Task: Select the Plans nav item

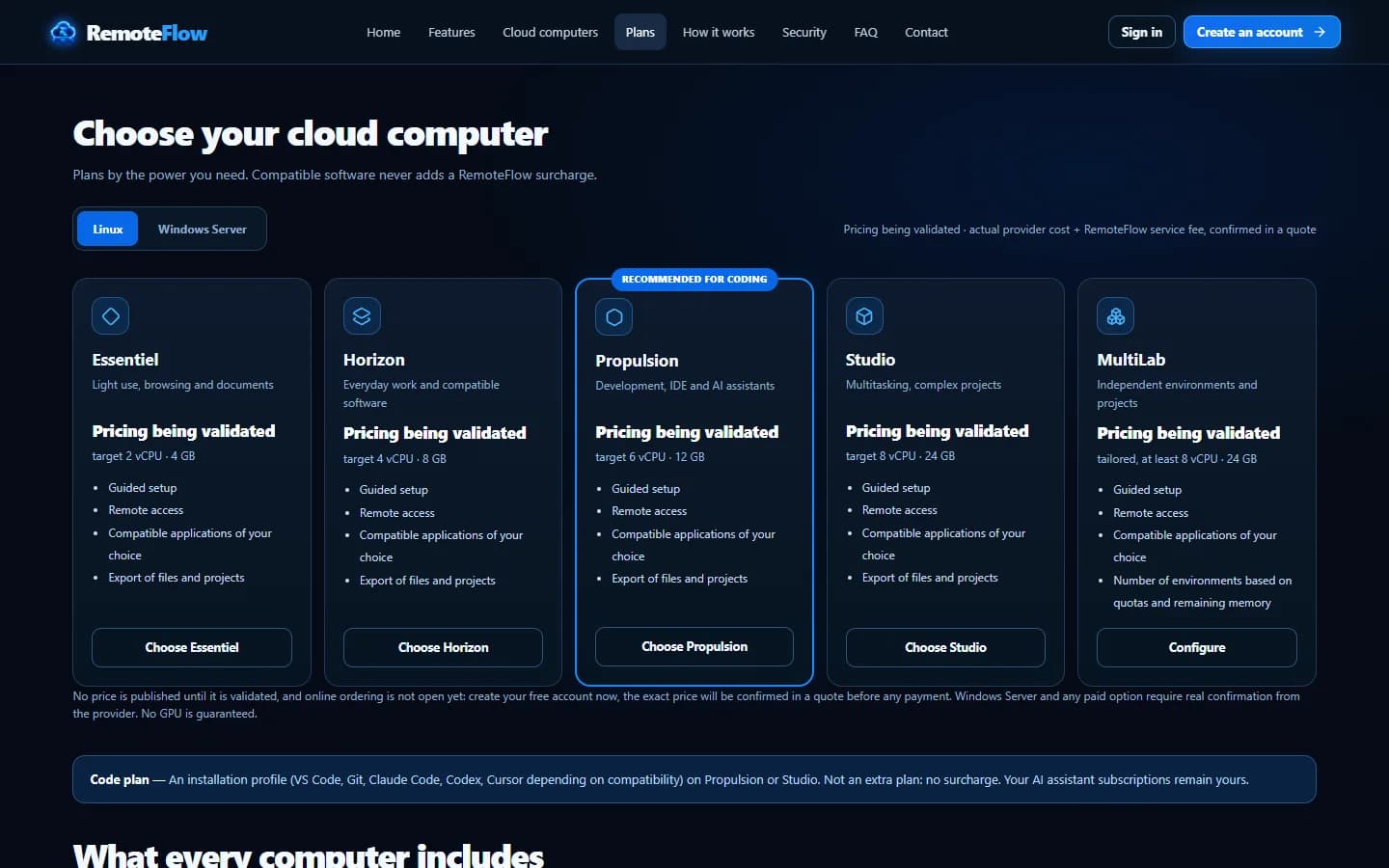Action: (640, 32)
